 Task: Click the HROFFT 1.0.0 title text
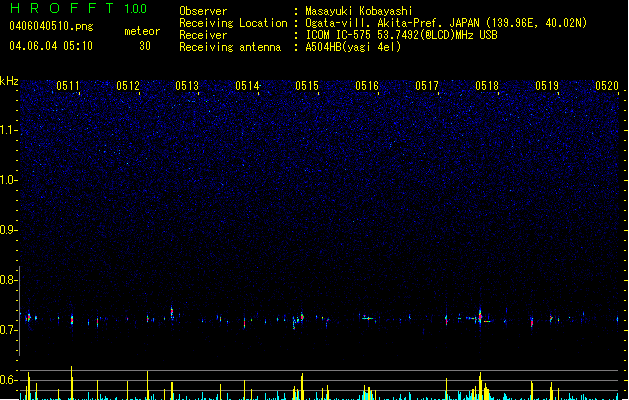point(78,8)
